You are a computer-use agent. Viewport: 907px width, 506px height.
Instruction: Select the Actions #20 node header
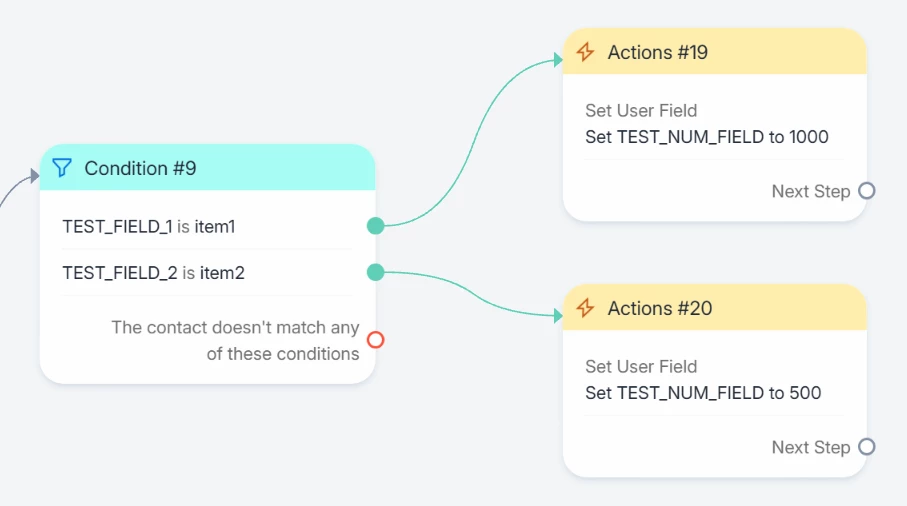[659, 308]
